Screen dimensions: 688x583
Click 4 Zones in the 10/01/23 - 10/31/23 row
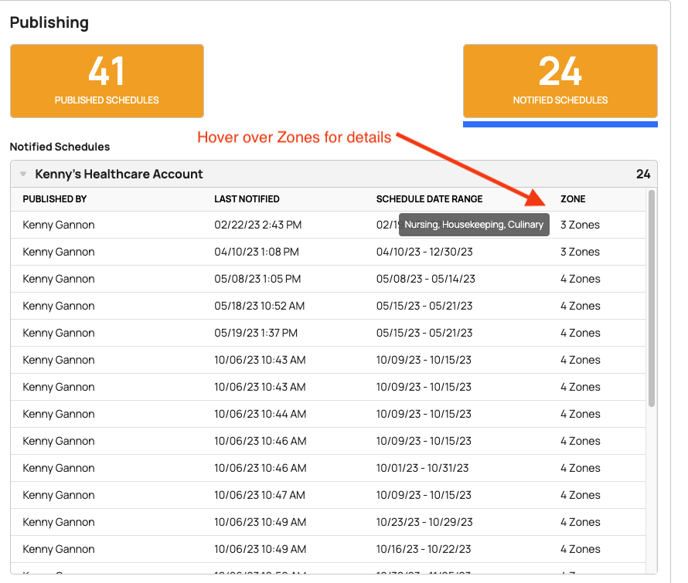click(x=580, y=468)
